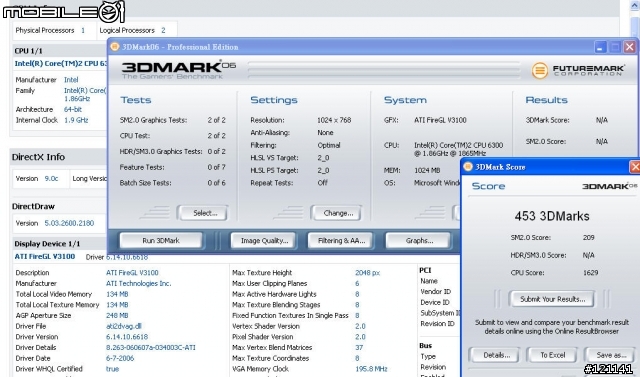Screen dimensions: 640x377
Task: Click the 3DMark06 logo in header
Action: pos(178,69)
